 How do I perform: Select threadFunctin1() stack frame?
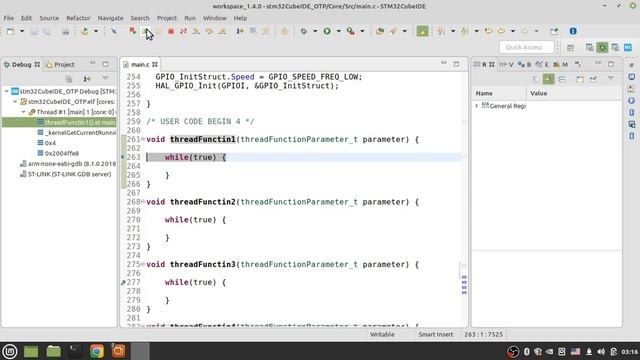(x=59, y=122)
